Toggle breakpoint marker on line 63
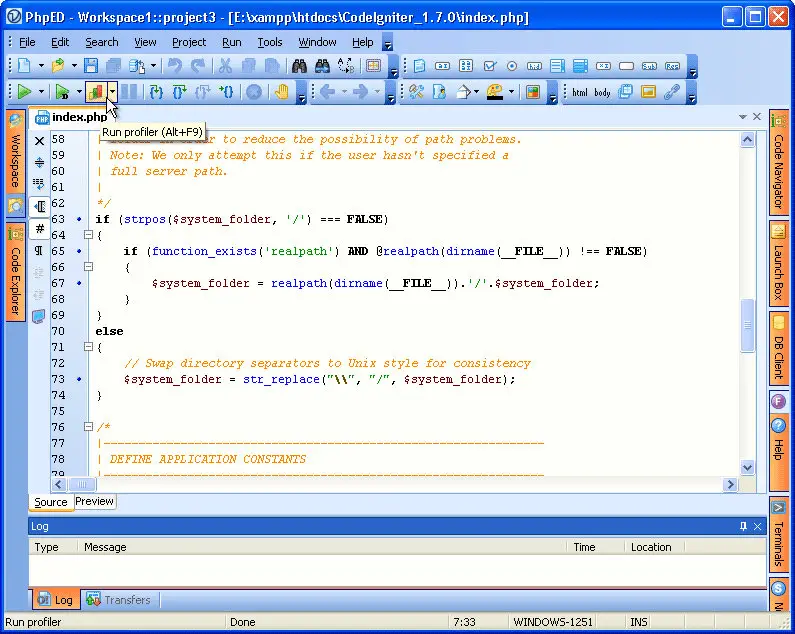This screenshot has width=795, height=634. [79, 219]
